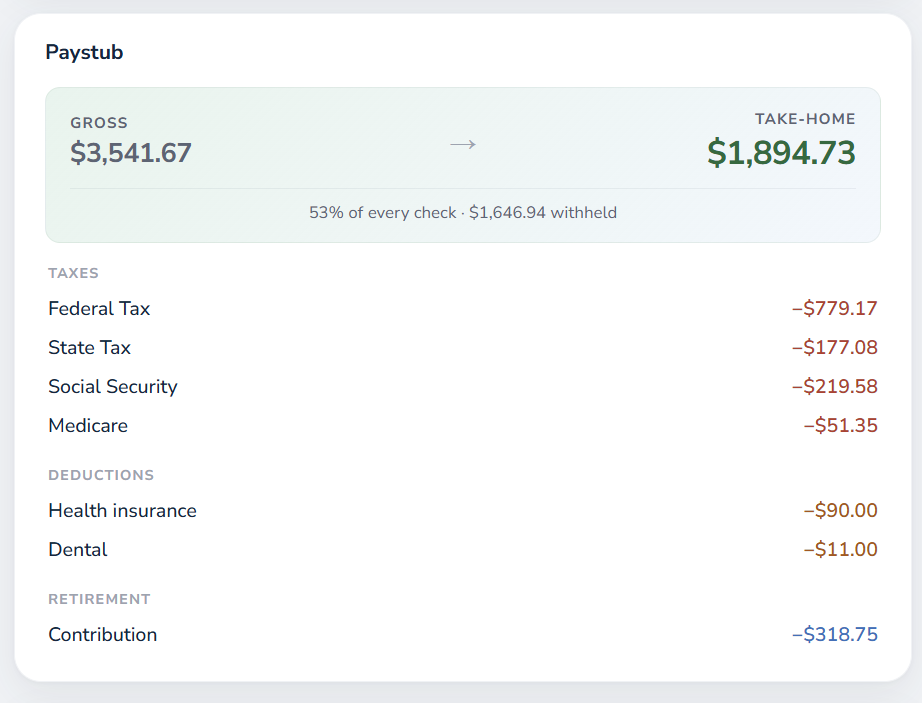
Task: Click the –$177.08 state tax amount
Action: [x=835, y=347]
